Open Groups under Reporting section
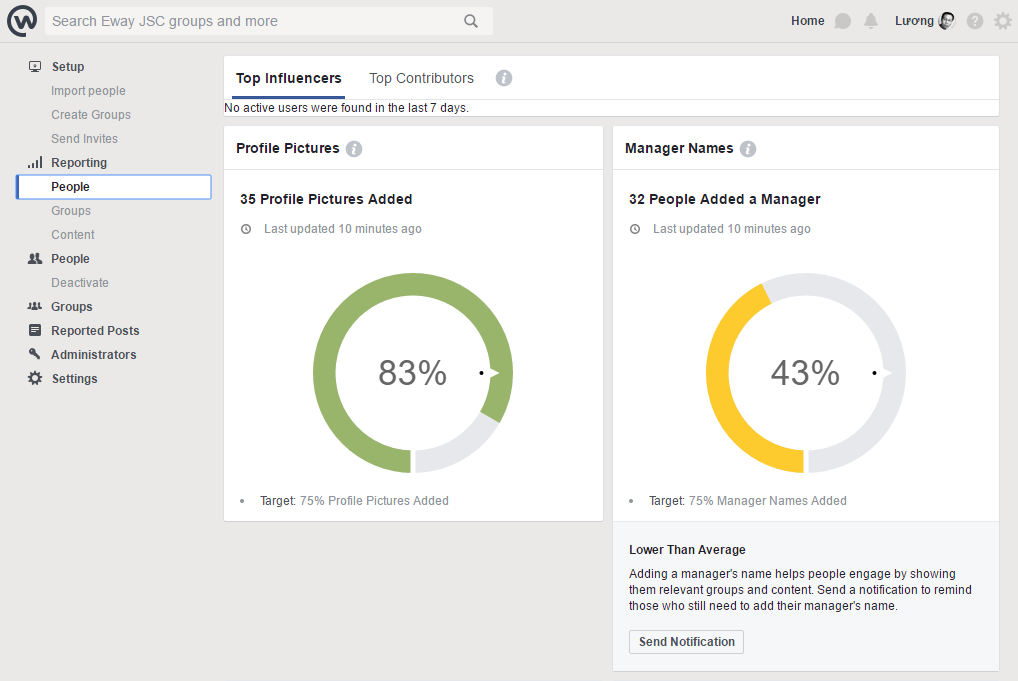 [71, 211]
